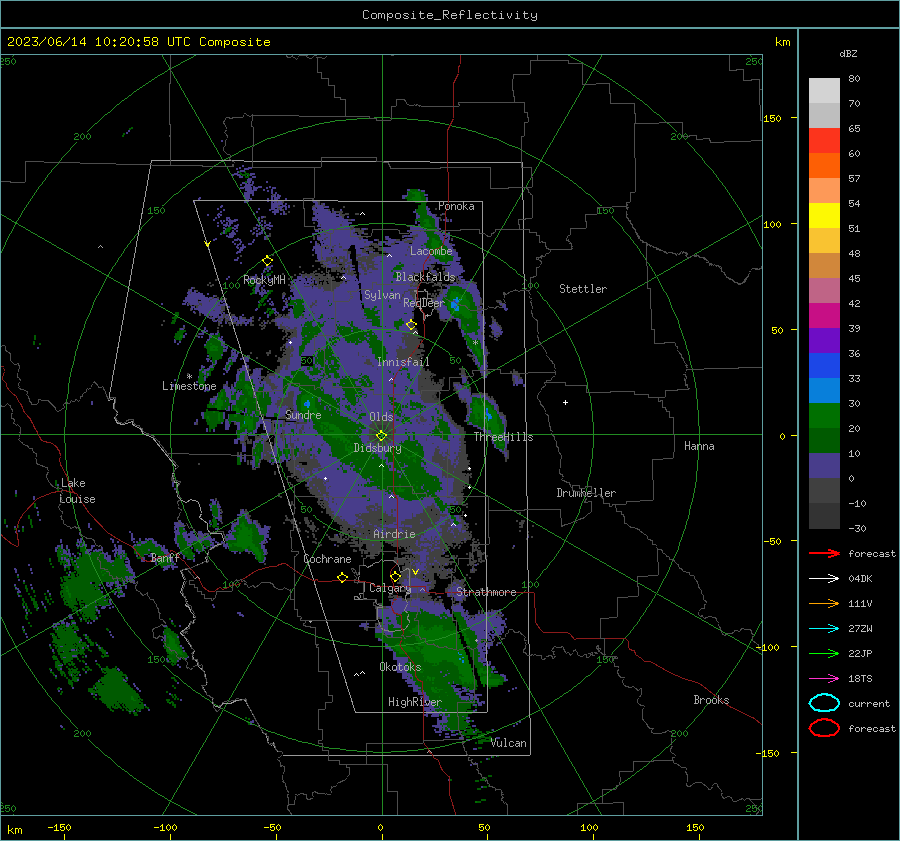
Task: Click the cyan 'current' ellipse symbol
Action: click(x=824, y=703)
